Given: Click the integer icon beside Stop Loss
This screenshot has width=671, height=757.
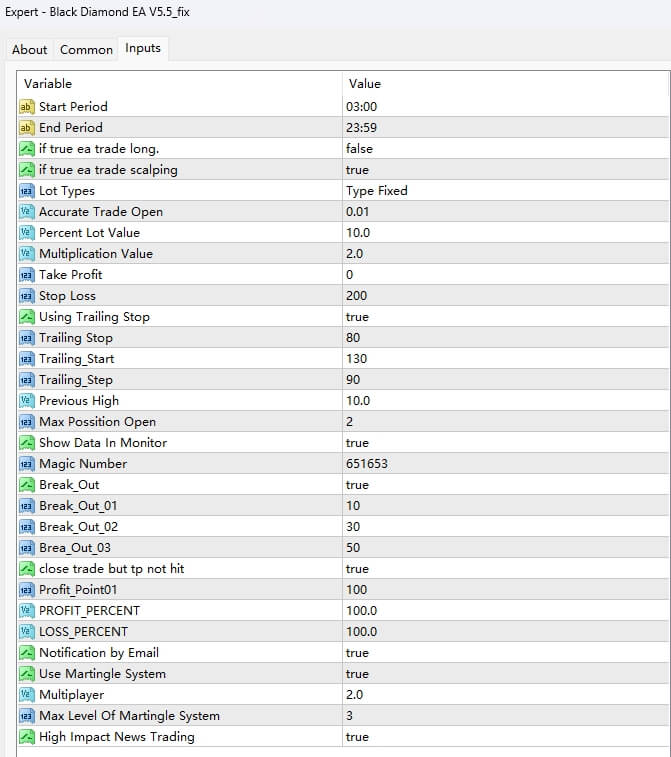Looking at the screenshot, I should click(x=27, y=296).
